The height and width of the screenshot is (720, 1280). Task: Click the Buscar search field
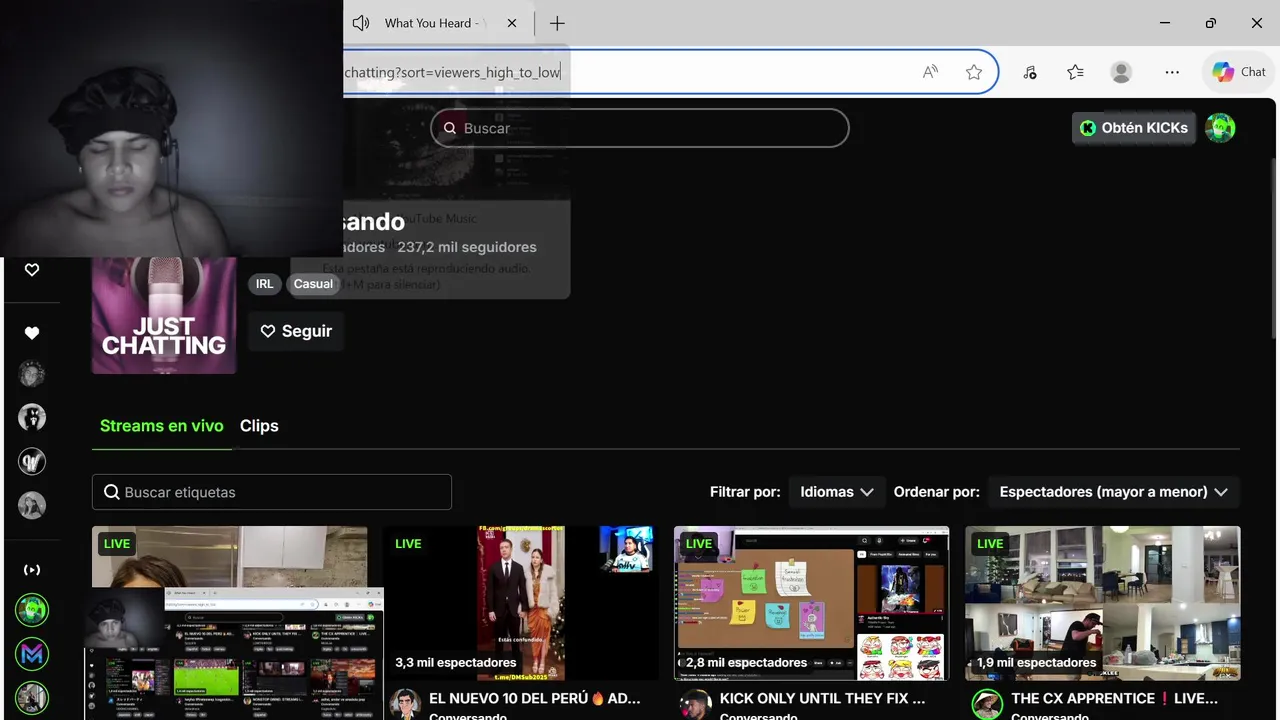pyautogui.click(x=640, y=128)
